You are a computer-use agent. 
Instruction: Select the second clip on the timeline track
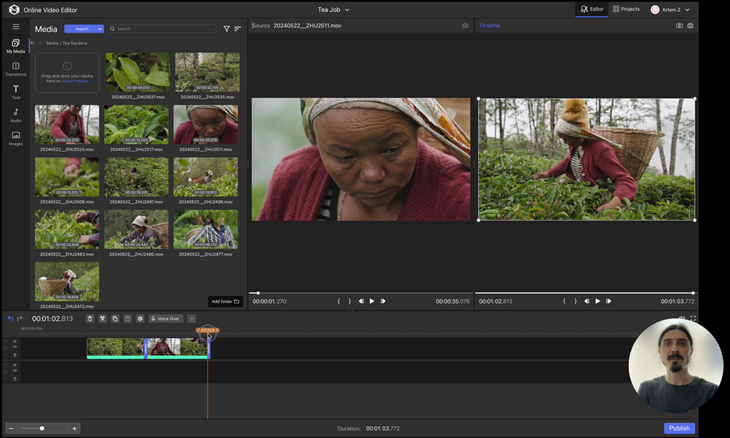point(177,348)
